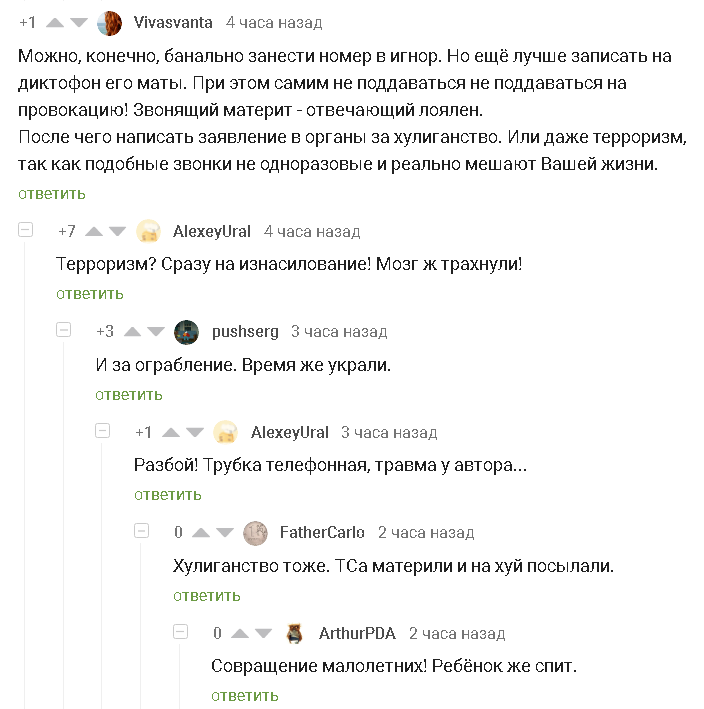Upvote pushserg's comment
The image size is (704, 709).
tap(131, 331)
